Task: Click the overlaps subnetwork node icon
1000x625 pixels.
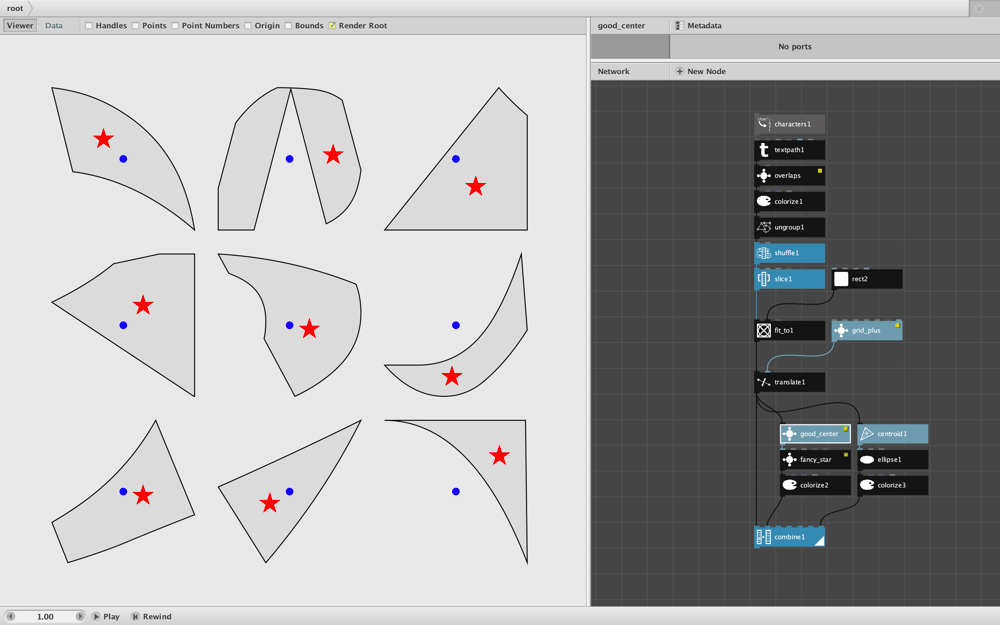Action: point(763,175)
